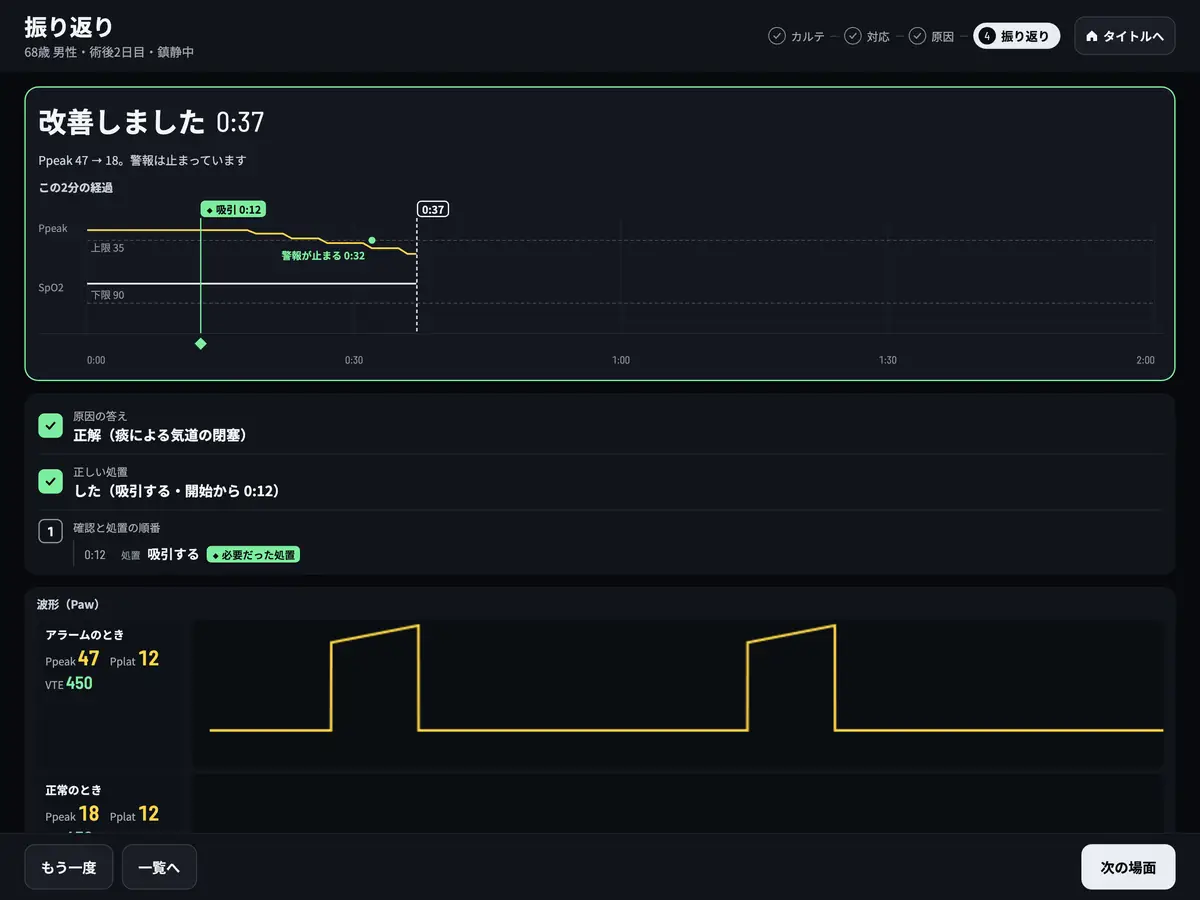The height and width of the screenshot is (900, 1200).
Task: Click the home icon in タイトルへ button
Action: click(1092, 36)
